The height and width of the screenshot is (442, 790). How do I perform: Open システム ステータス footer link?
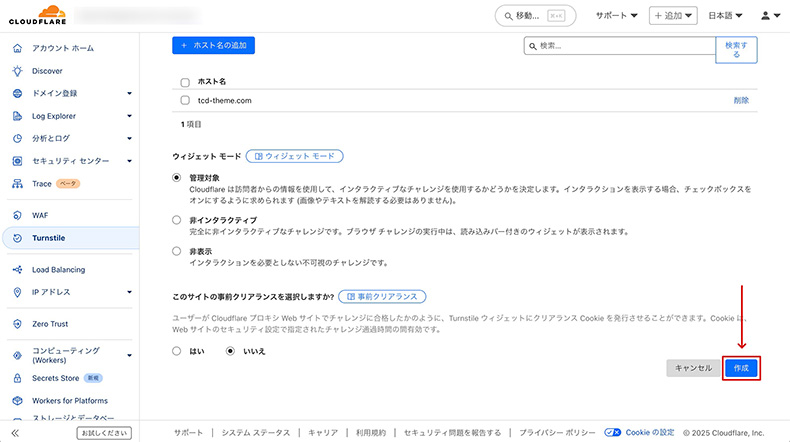click(255, 432)
